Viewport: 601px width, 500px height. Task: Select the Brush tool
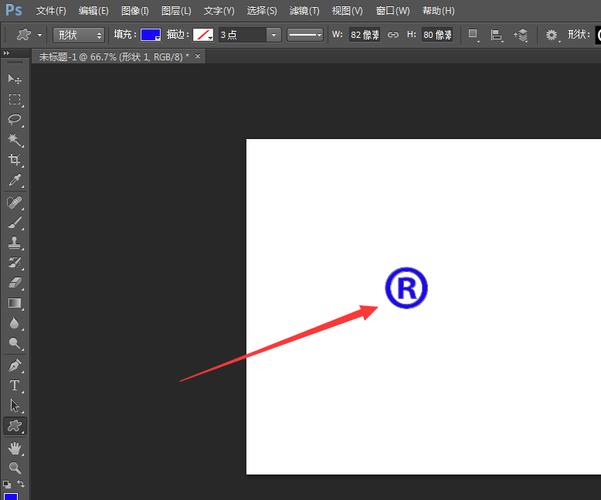click(x=15, y=222)
